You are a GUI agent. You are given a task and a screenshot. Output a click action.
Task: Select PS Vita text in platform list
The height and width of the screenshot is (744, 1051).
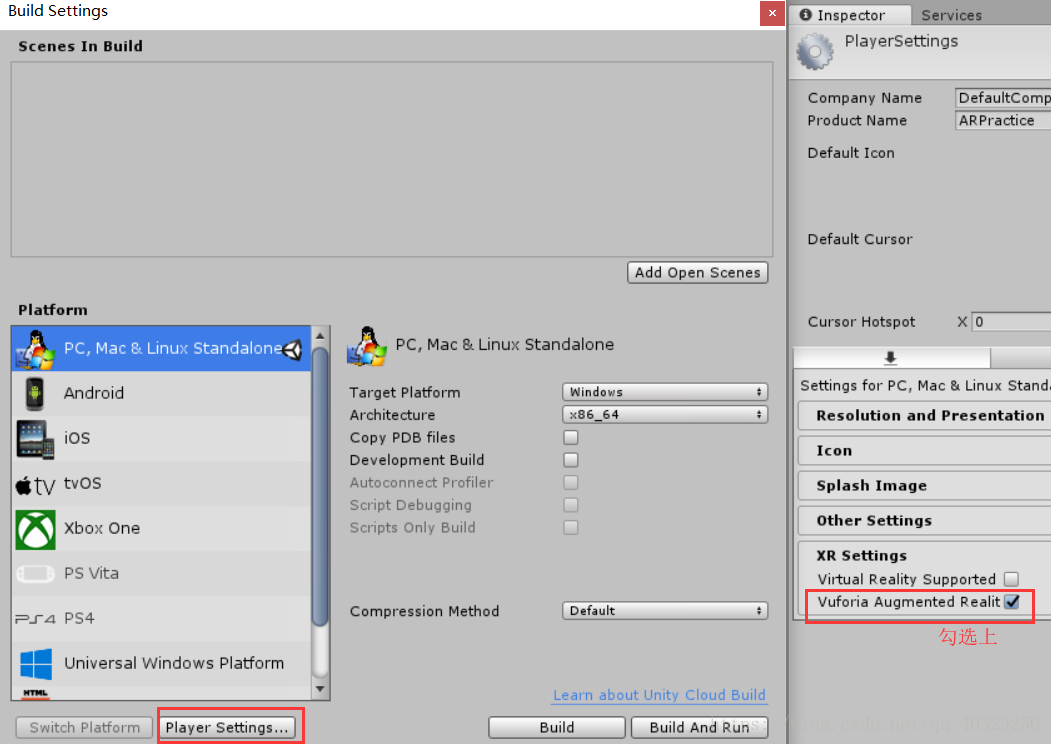pyautogui.click(x=91, y=573)
